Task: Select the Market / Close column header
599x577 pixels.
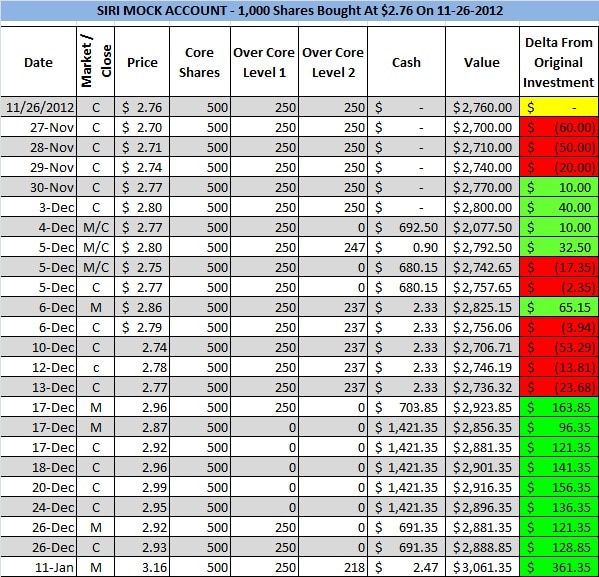Action: (x=96, y=62)
